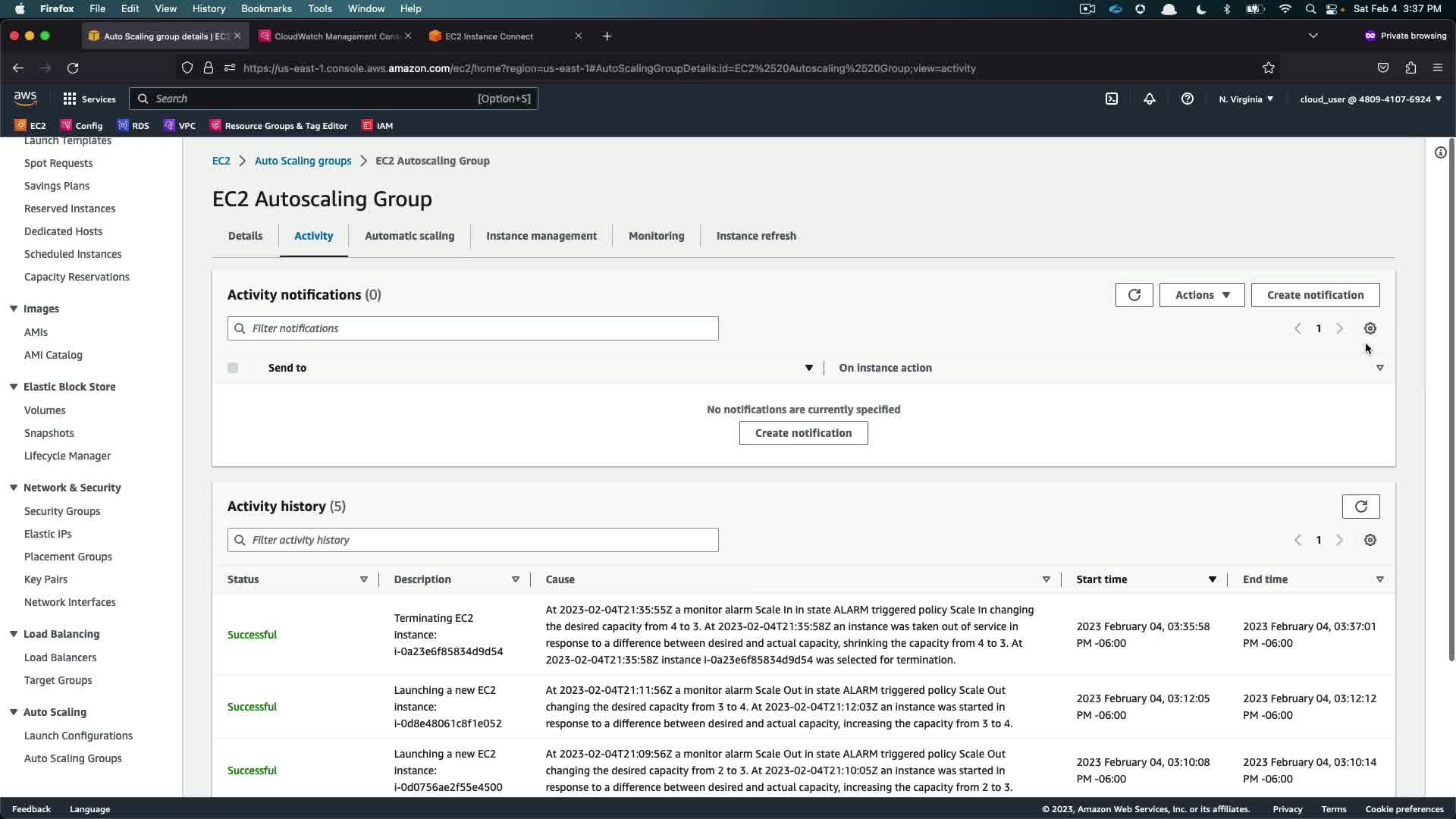Screen dimensions: 1456x819
Task: Refresh the Activity notifications list
Action: 1134,295
